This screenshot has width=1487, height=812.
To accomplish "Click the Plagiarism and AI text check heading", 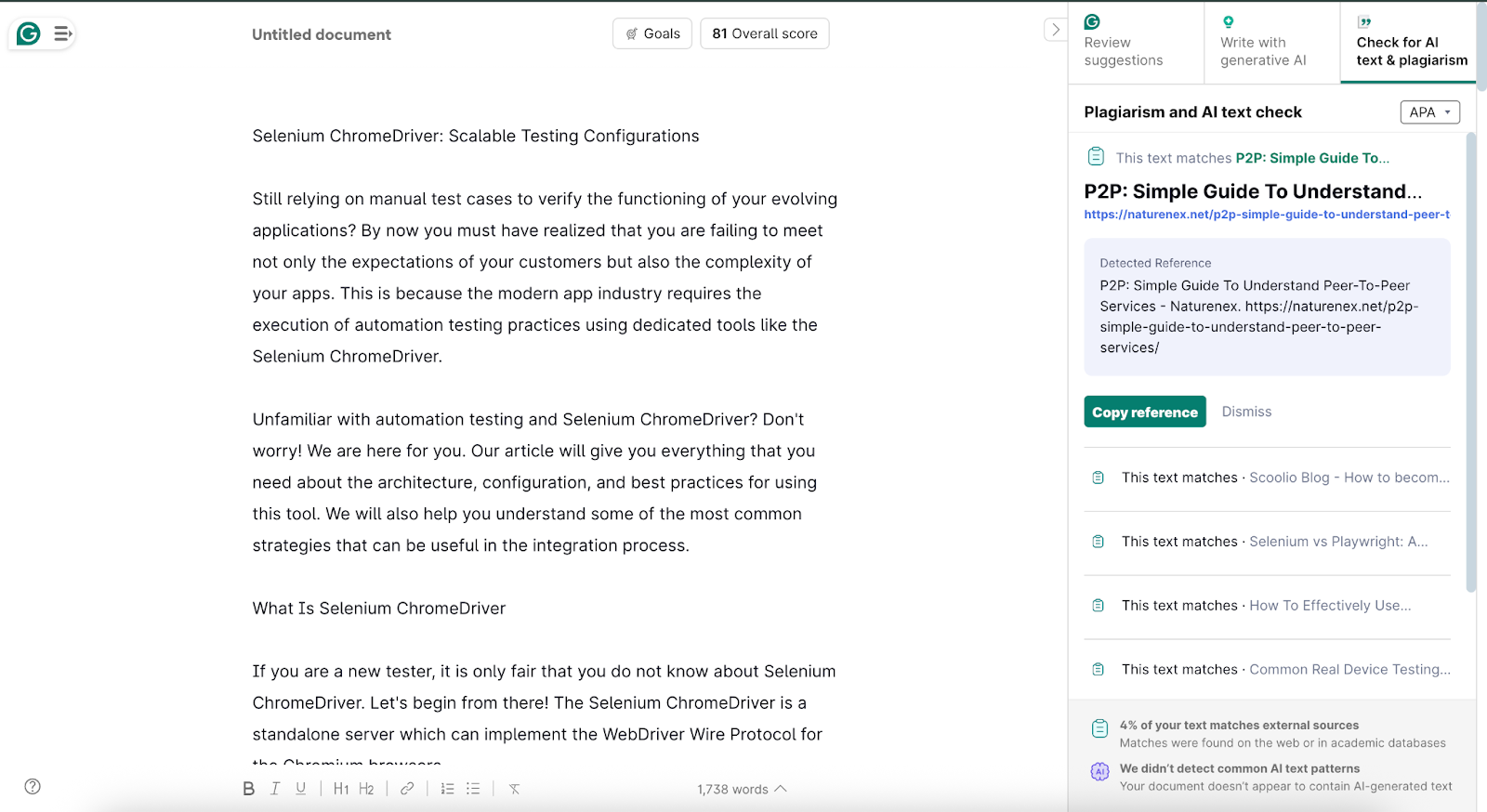I will (x=1192, y=112).
